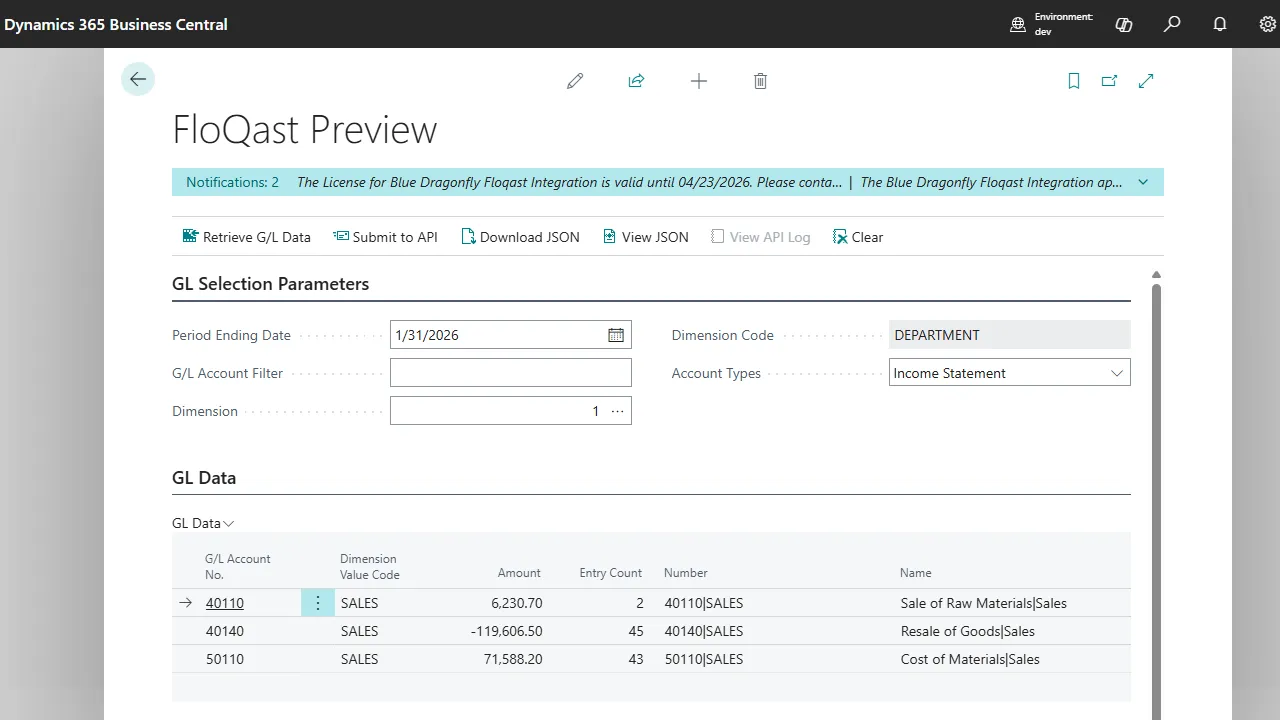Sort by Dimension Value Code column header
This screenshot has width=1280, height=720.
370,567
